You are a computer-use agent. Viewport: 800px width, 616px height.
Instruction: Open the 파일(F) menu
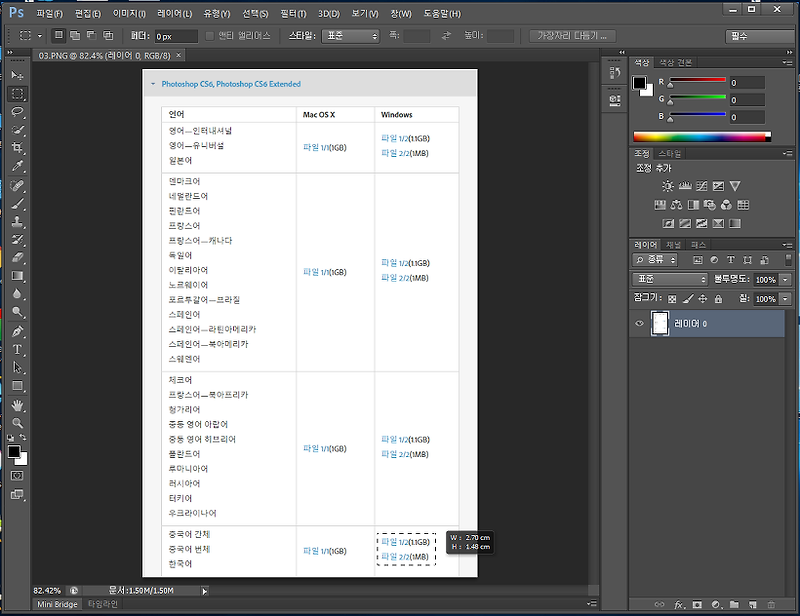click(x=49, y=14)
